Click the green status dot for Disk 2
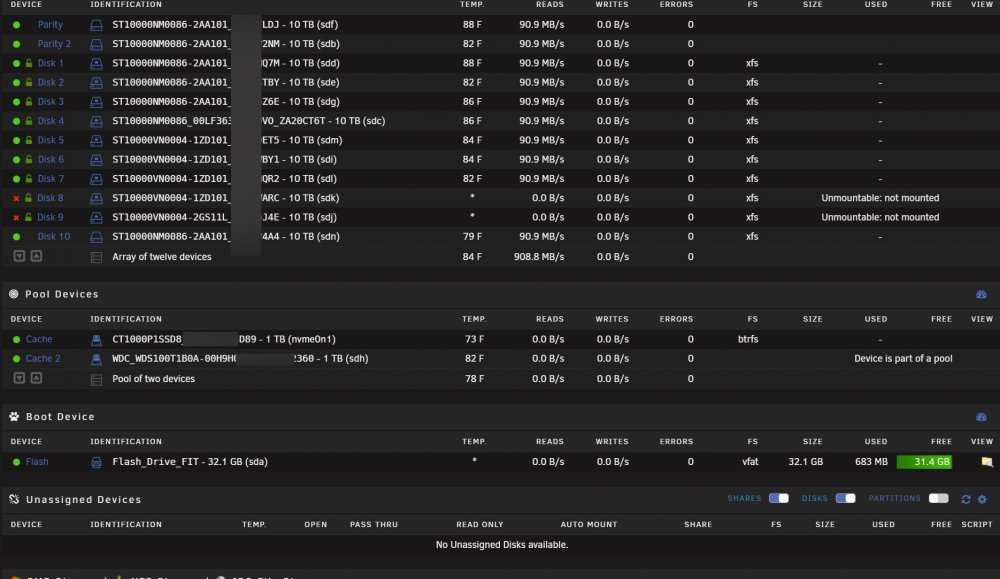The width and height of the screenshot is (1000, 579). [x=17, y=83]
